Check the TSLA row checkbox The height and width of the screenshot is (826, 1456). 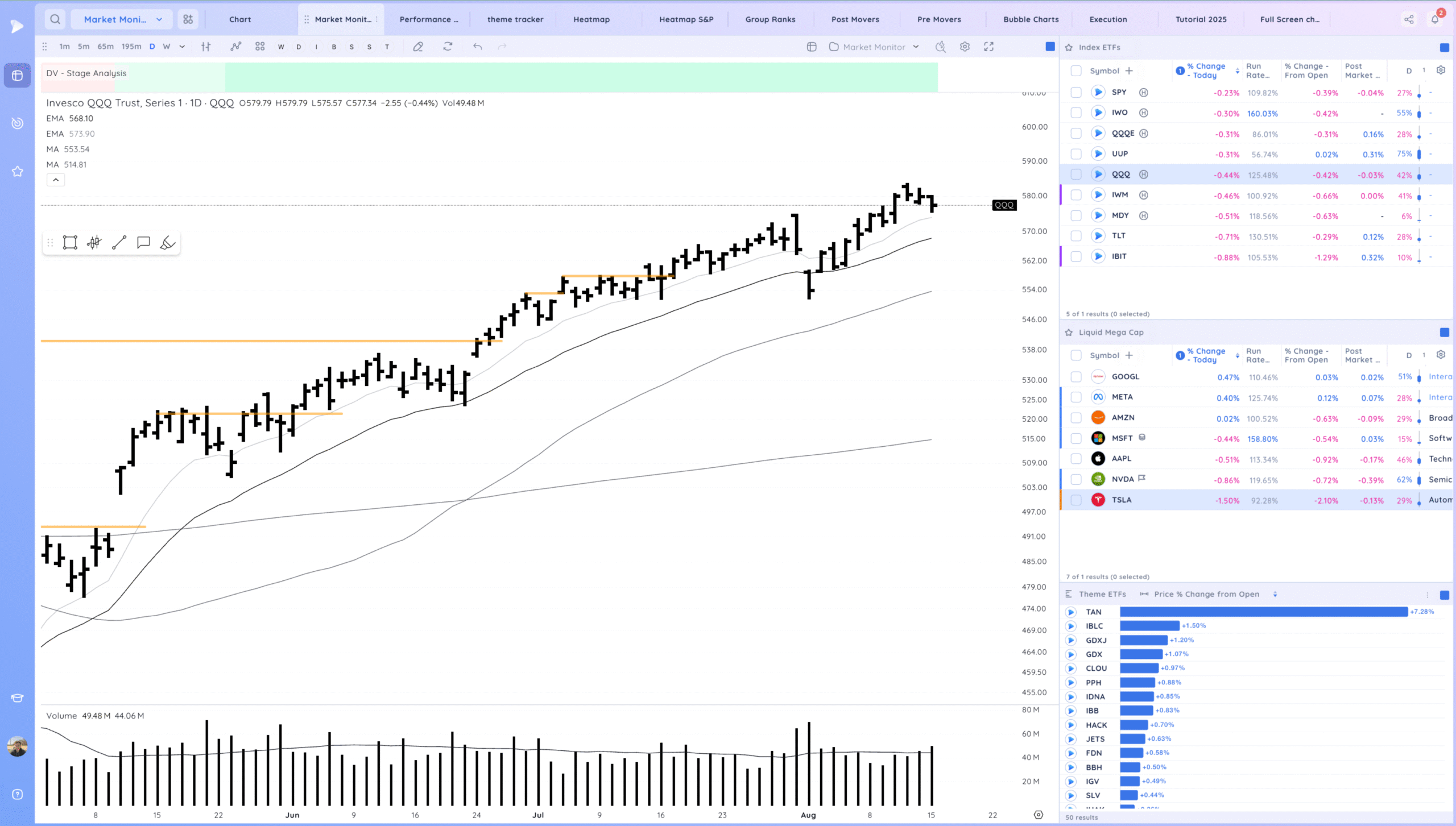pos(1076,500)
